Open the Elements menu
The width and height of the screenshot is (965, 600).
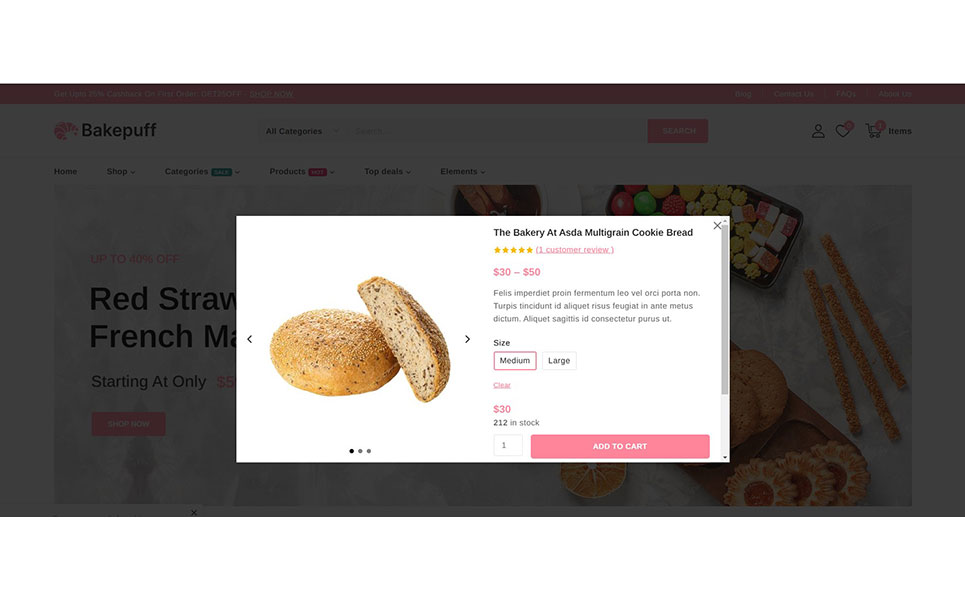(462, 172)
